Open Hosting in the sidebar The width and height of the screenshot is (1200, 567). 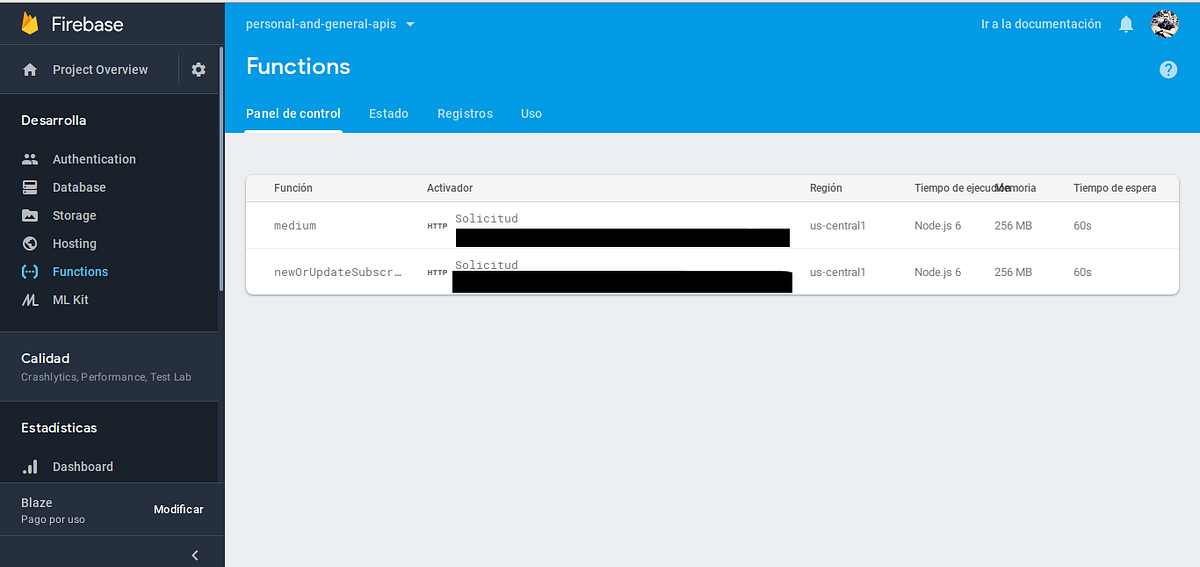click(74, 243)
